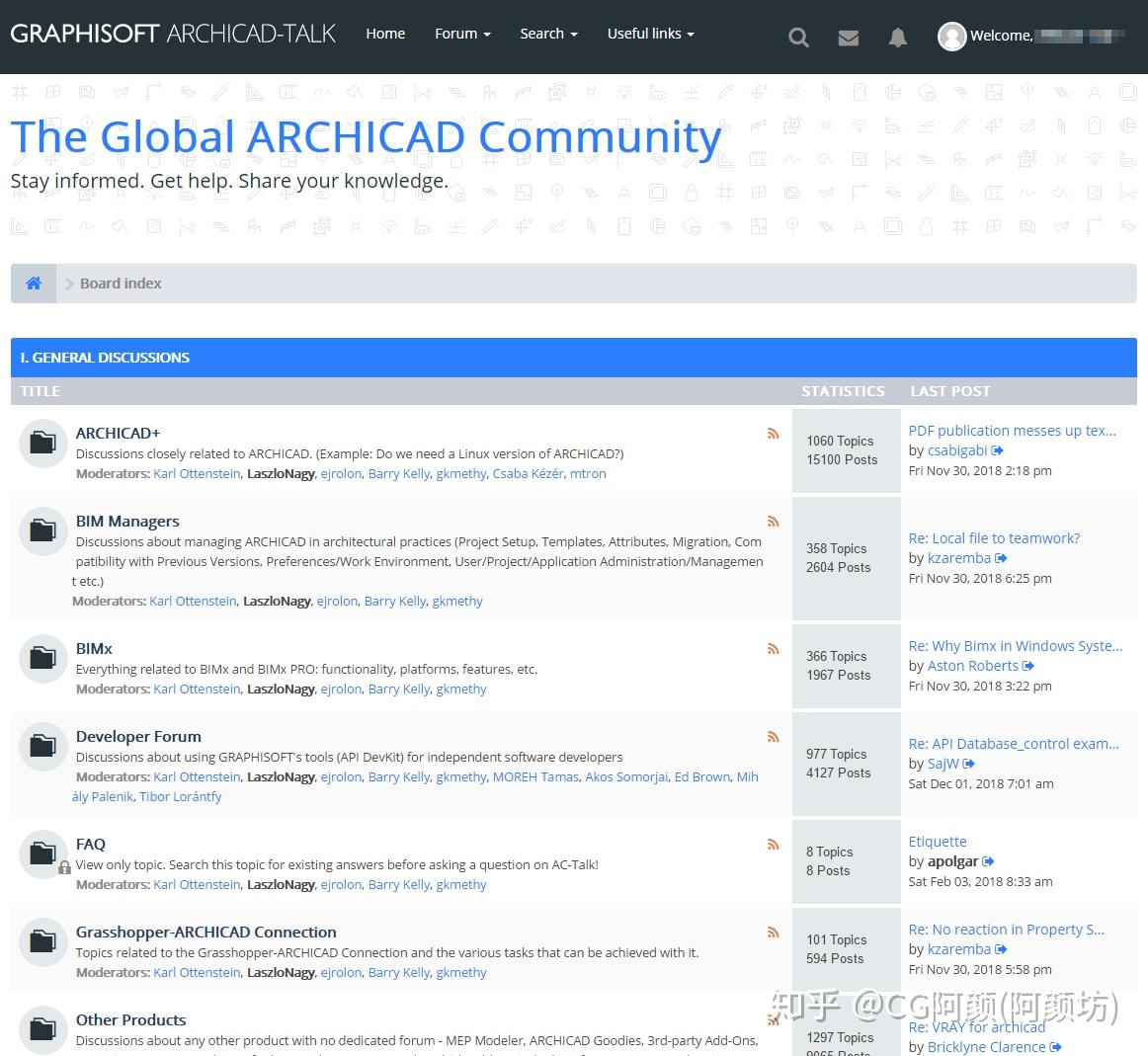
Task: Click the RSS feed icon for BIMx
Action: (x=774, y=649)
